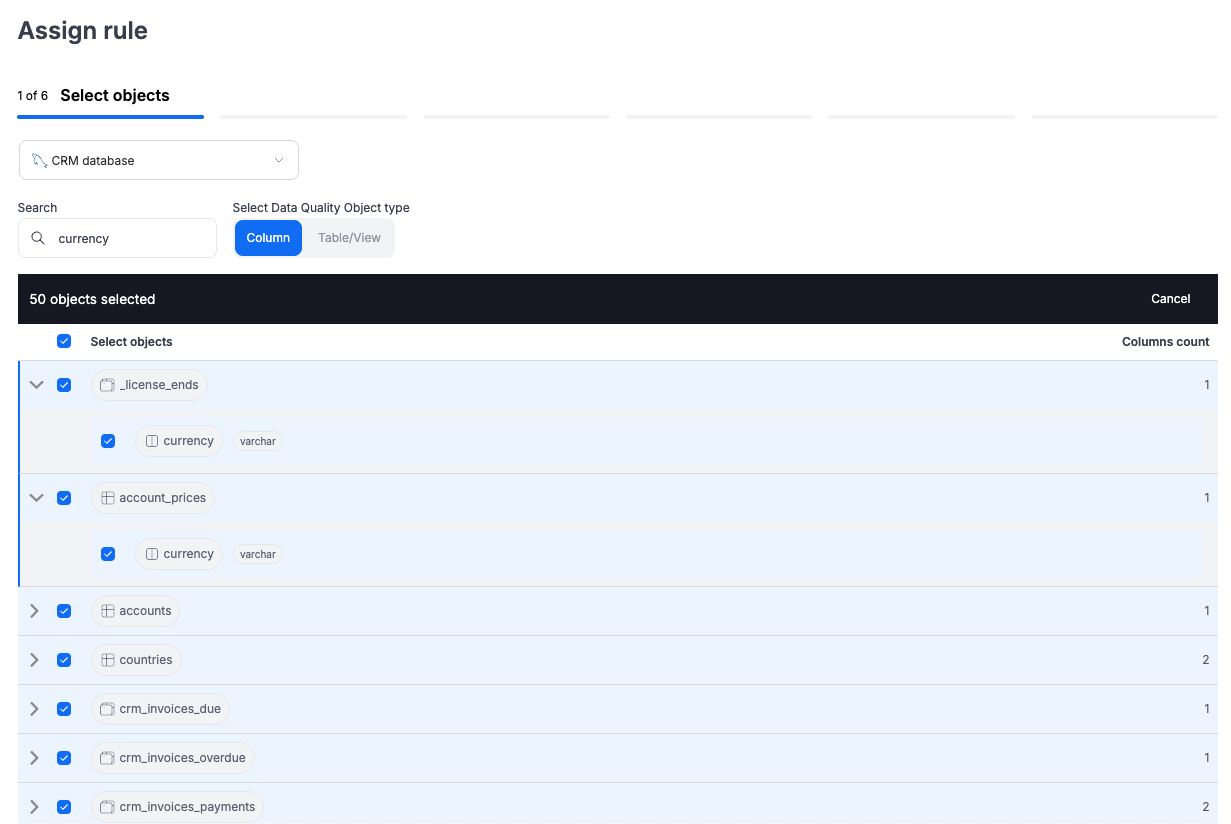Select the Column object type
This screenshot has height=824, width=1231.
[268, 238]
